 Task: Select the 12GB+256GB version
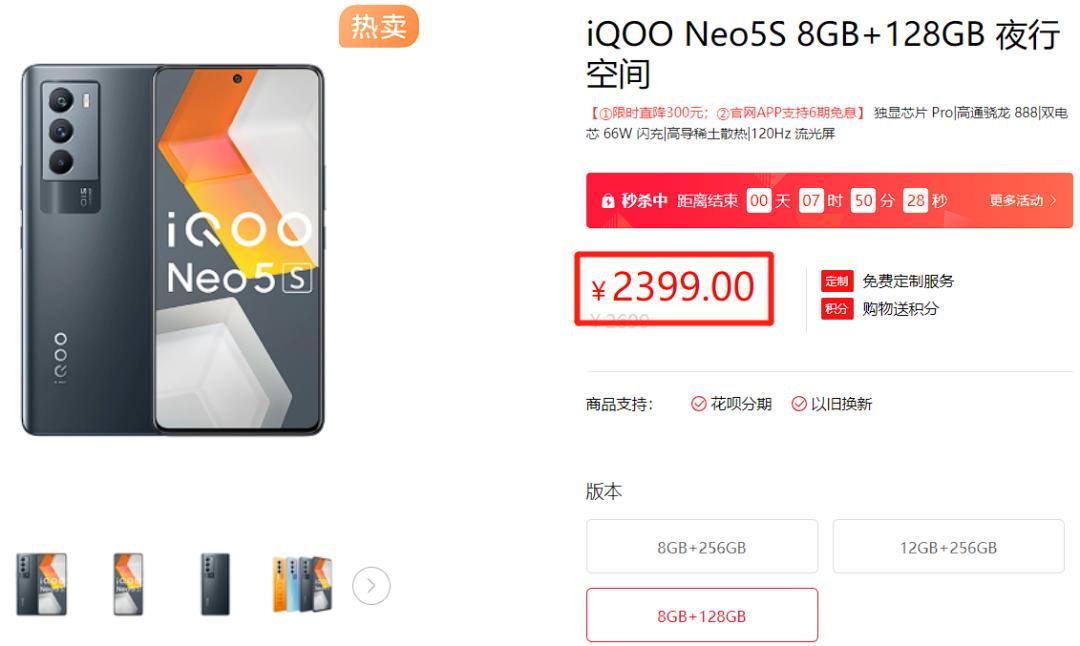click(948, 547)
